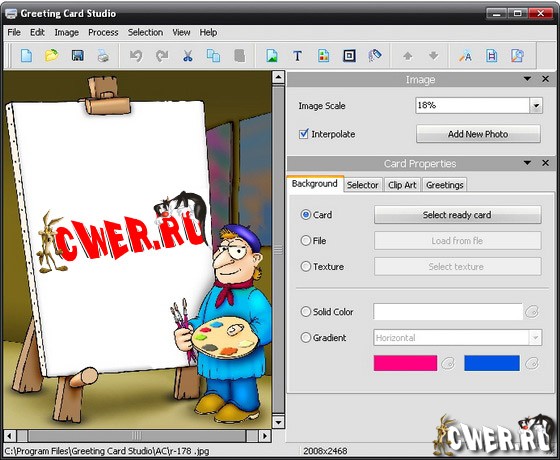Select the Add Text T icon
The image size is (560, 460).
click(x=298, y=56)
